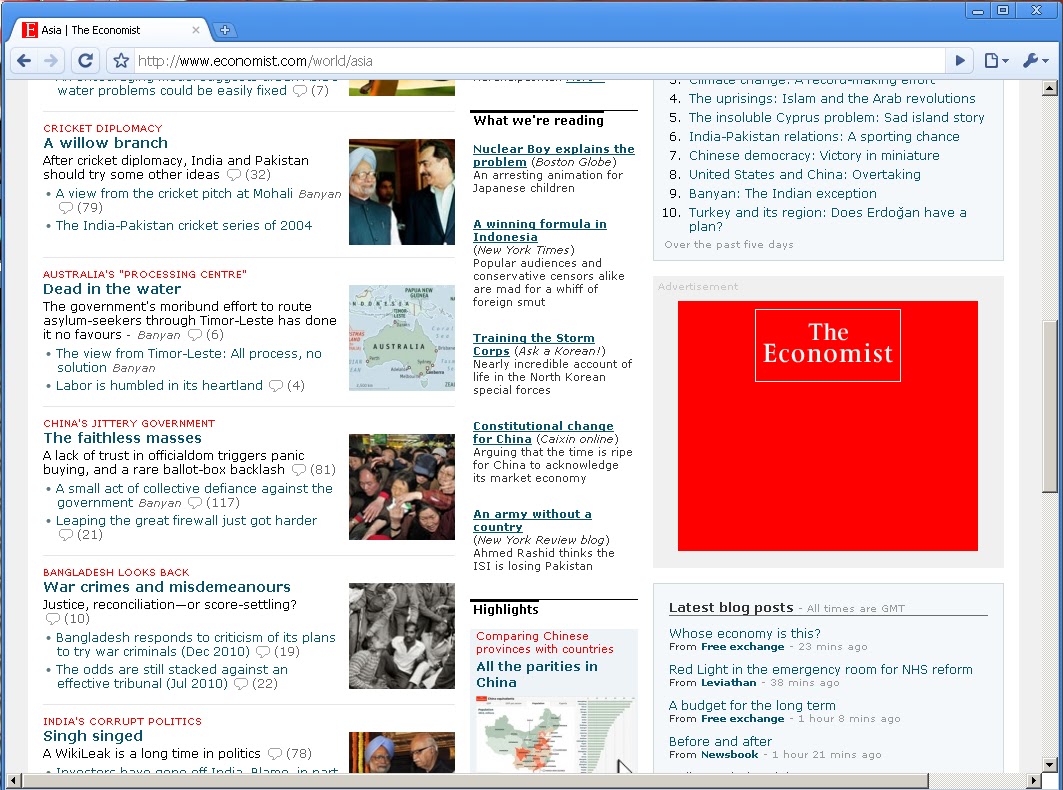Open the article A willow branch
1063x790 pixels.
click(105, 143)
